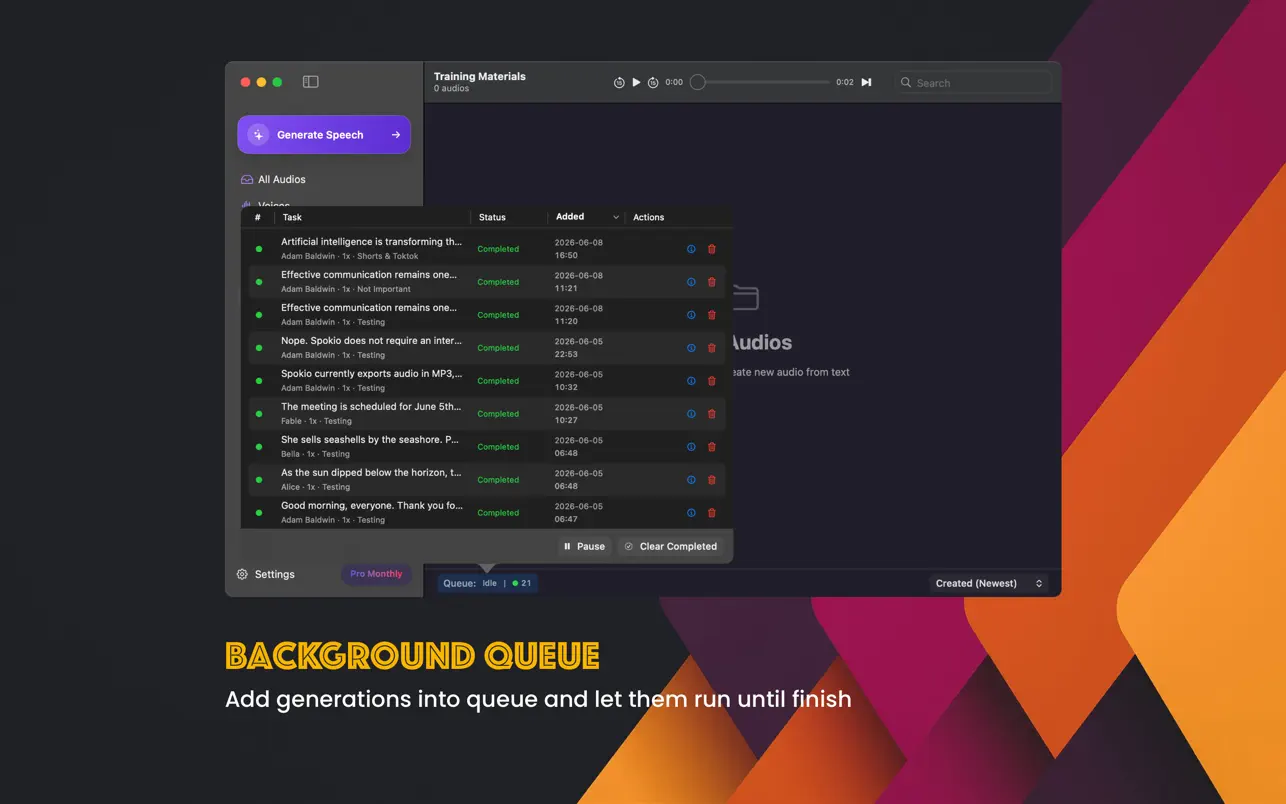Delete the Spokio currently exports task
This screenshot has height=804, width=1286.
[x=712, y=381]
